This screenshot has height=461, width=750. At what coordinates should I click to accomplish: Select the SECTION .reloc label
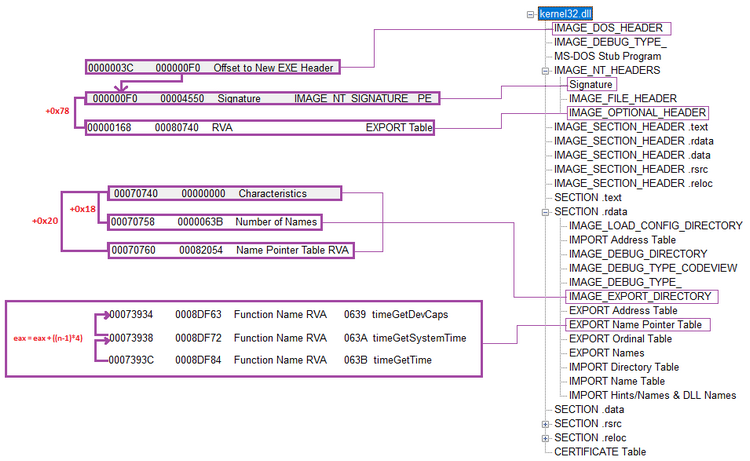(x=590, y=438)
